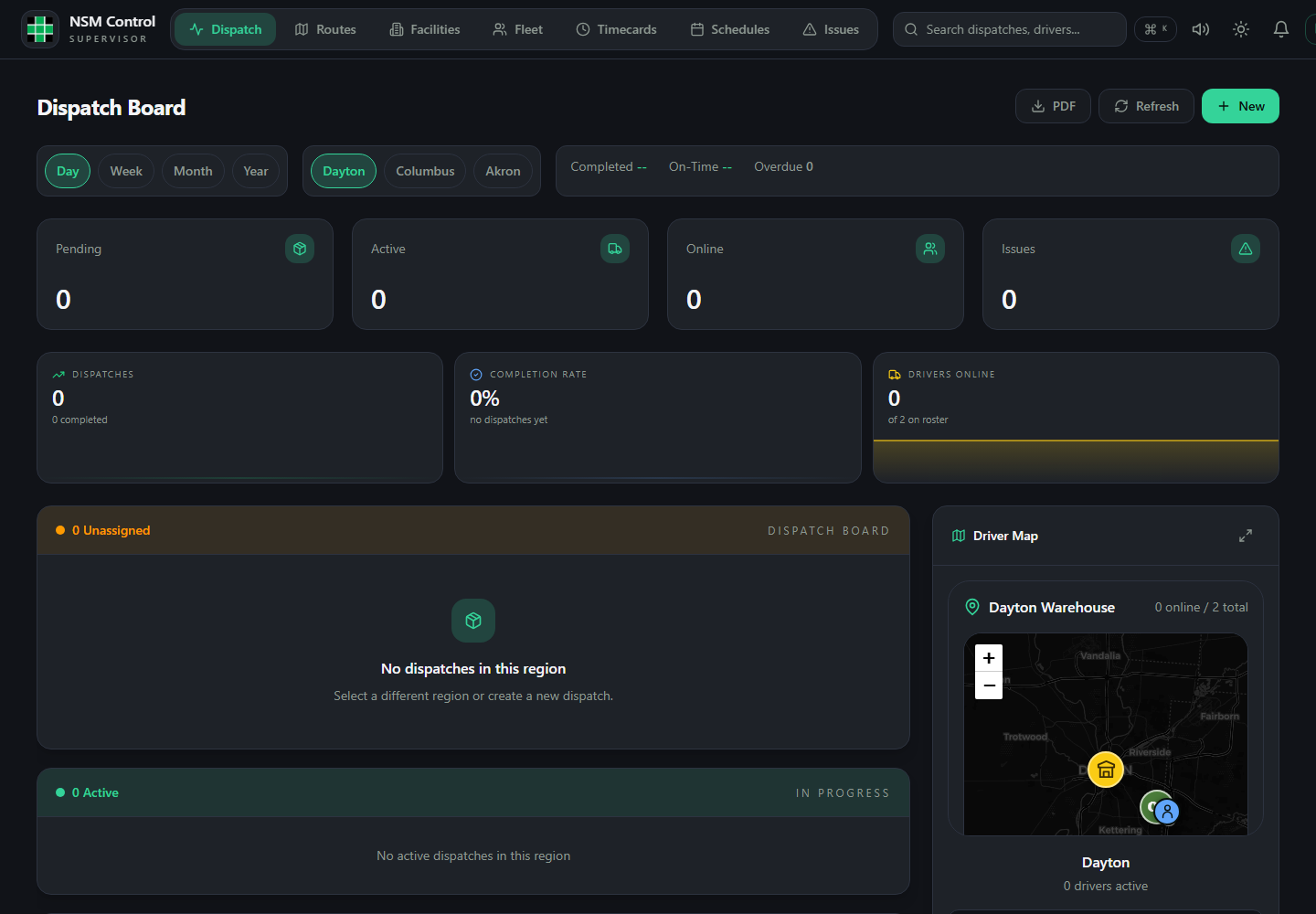Switch region to Columbus
Screen dimensions: 1316x914
[425, 171]
